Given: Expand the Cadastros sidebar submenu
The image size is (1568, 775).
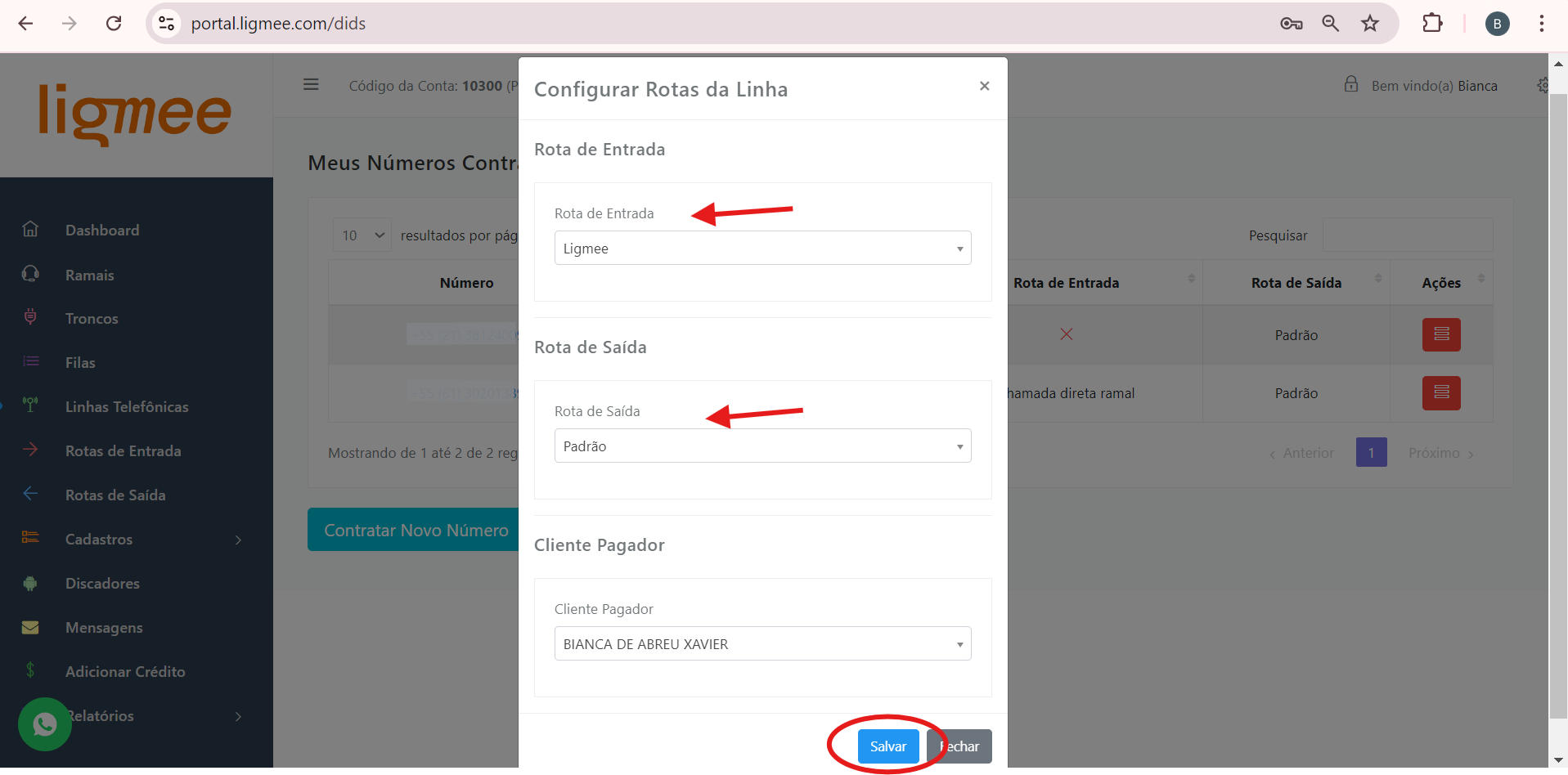Looking at the screenshot, I should [131, 540].
